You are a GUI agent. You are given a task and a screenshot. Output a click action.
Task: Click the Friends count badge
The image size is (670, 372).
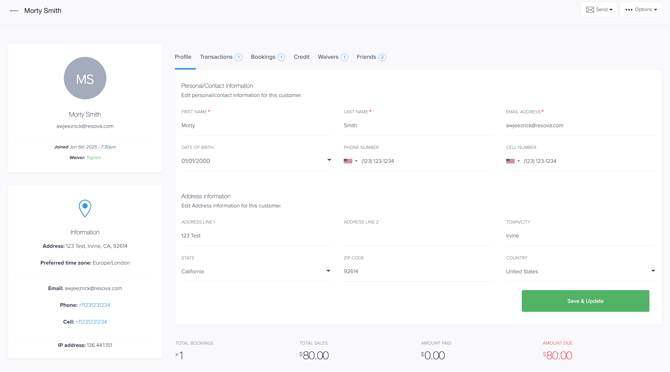tap(382, 57)
